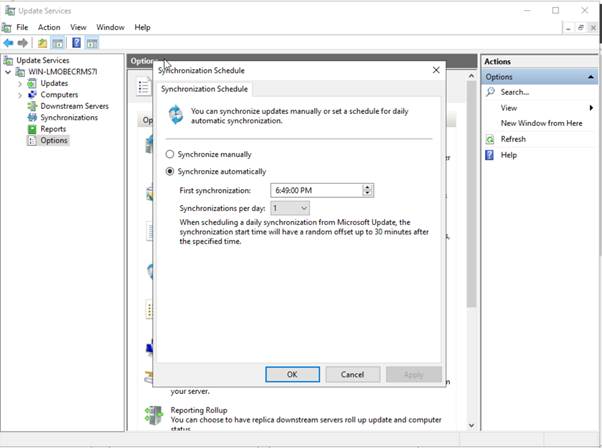Click the Options node icon in tree
Image resolution: width=602 pixels, height=448 pixels.
[x=32, y=141]
